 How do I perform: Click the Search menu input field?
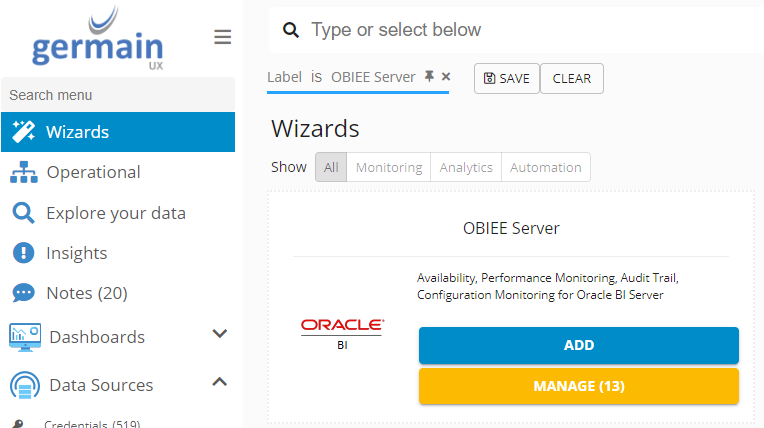(x=118, y=95)
